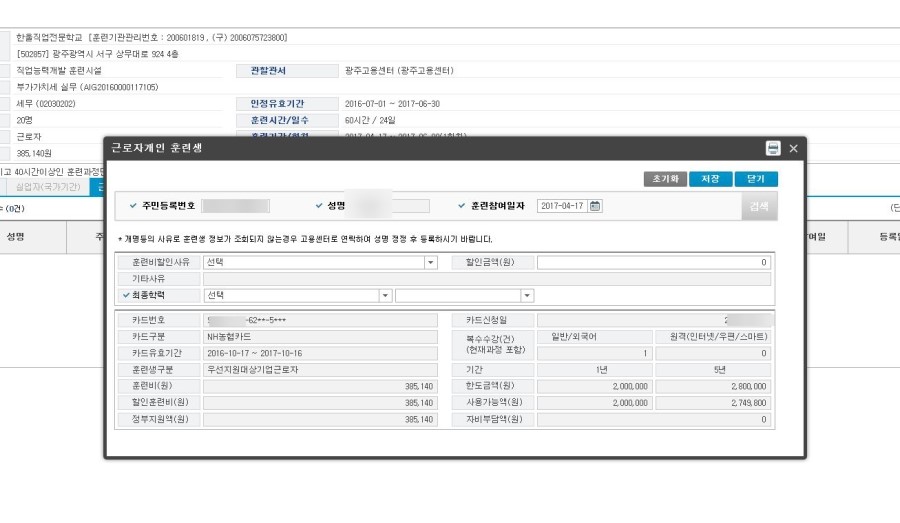The image size is (900, 523).
Task: Click the 정부지원액(원) 385,140 value
Action: click(320, 420)
